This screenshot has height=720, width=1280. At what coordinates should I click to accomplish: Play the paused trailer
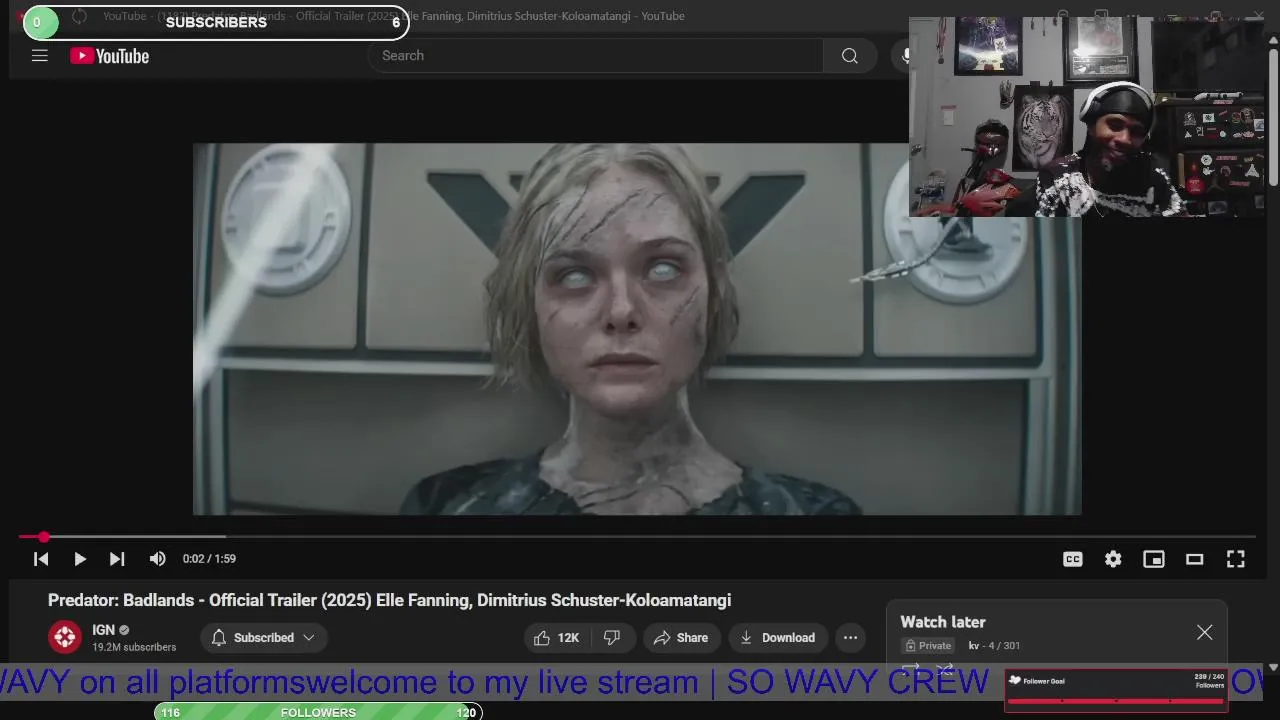80,559
